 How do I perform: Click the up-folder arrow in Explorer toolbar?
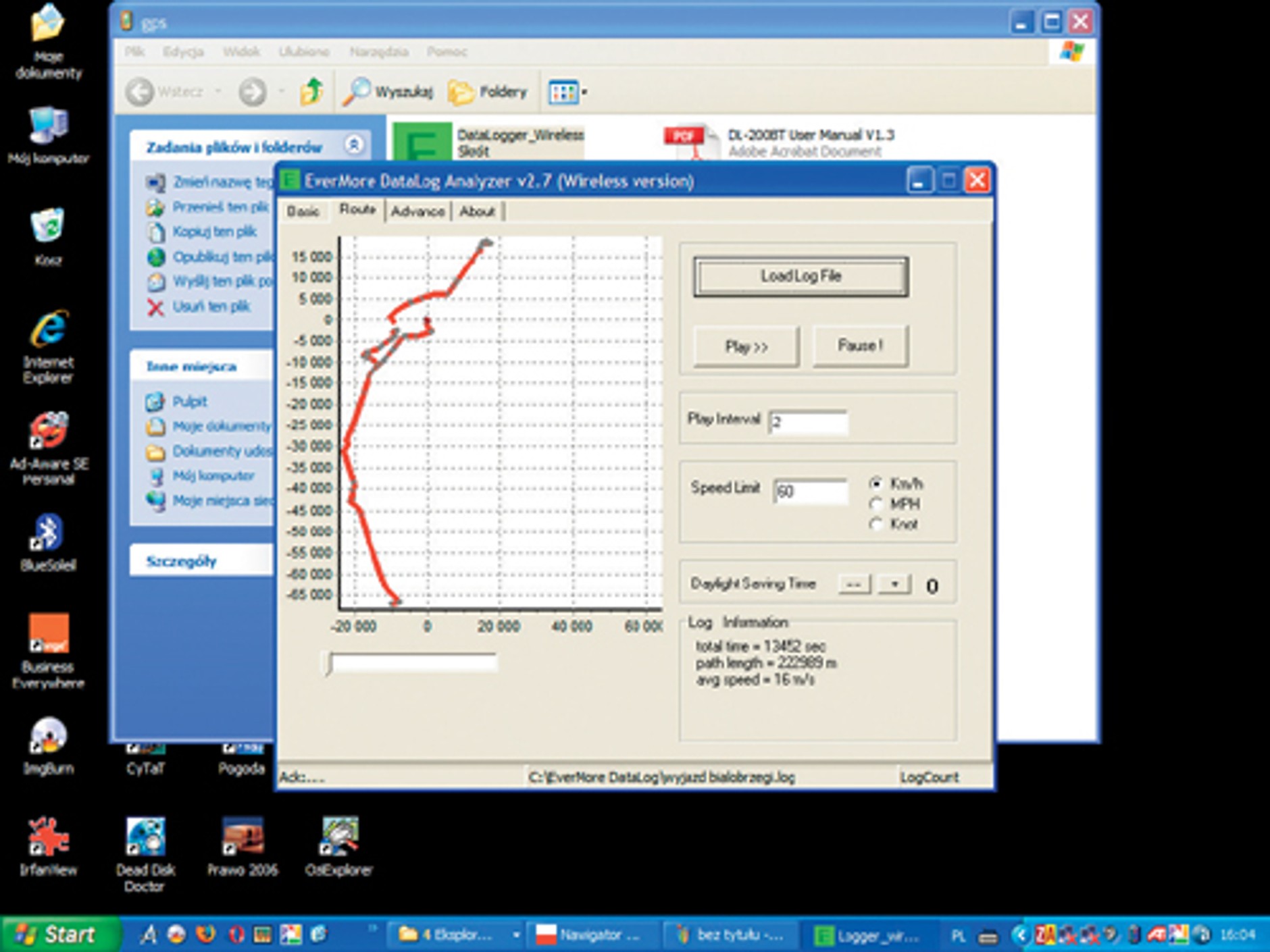311,92
